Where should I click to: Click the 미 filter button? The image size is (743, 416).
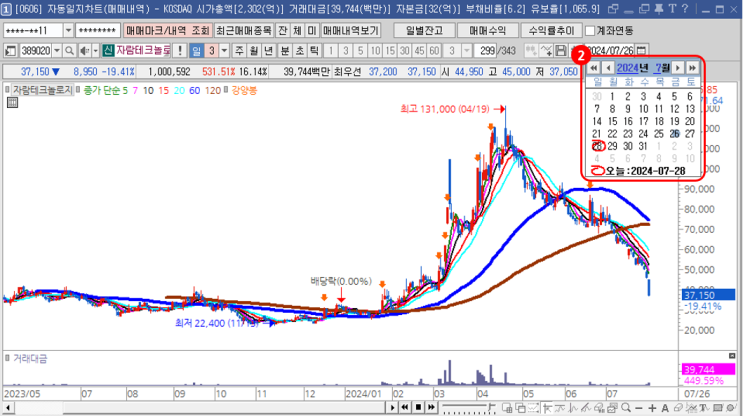(312, 30)
